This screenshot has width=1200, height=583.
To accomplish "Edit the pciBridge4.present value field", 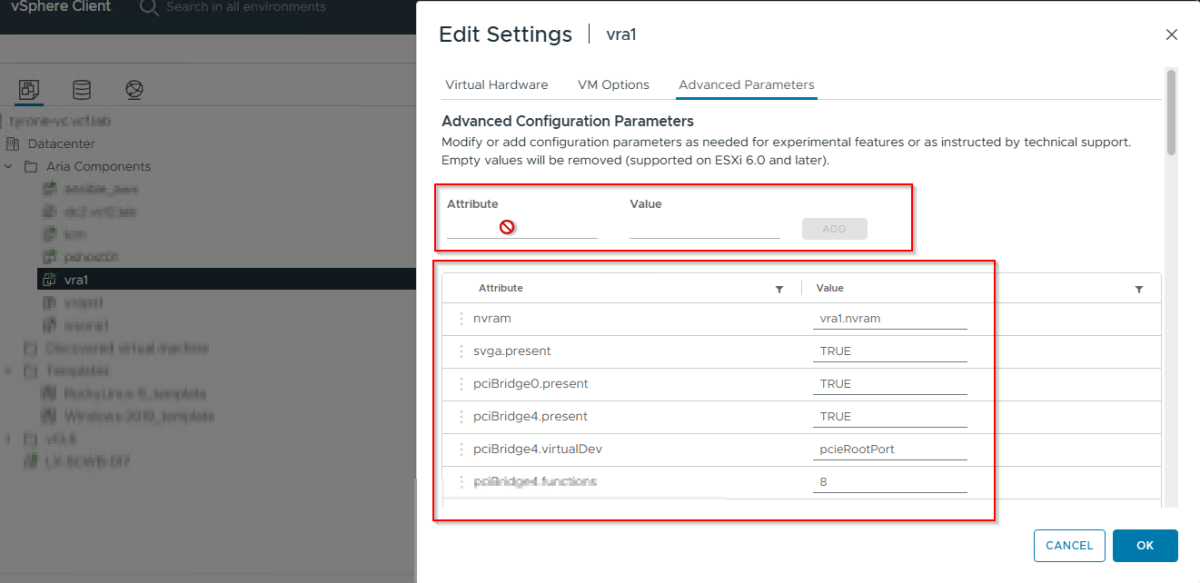I will [x=890, y=416].
